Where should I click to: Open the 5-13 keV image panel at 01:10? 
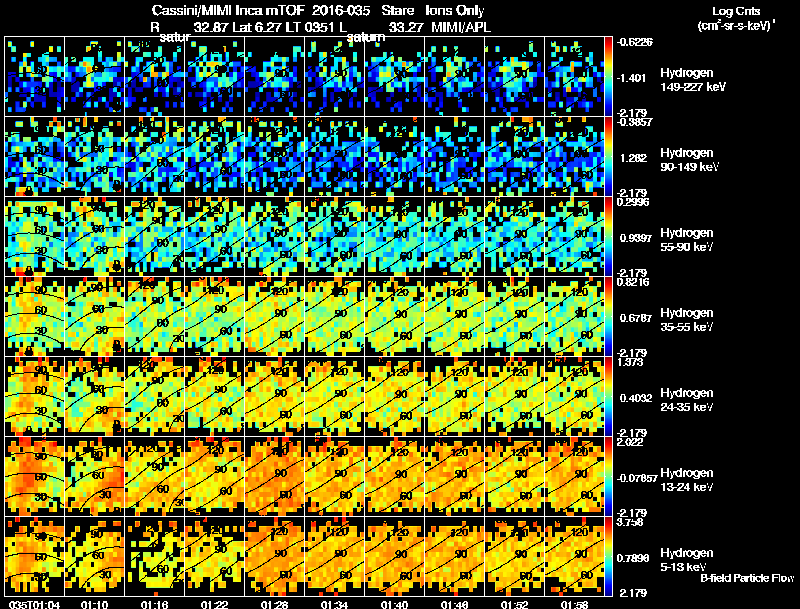(x=94, y=557)
